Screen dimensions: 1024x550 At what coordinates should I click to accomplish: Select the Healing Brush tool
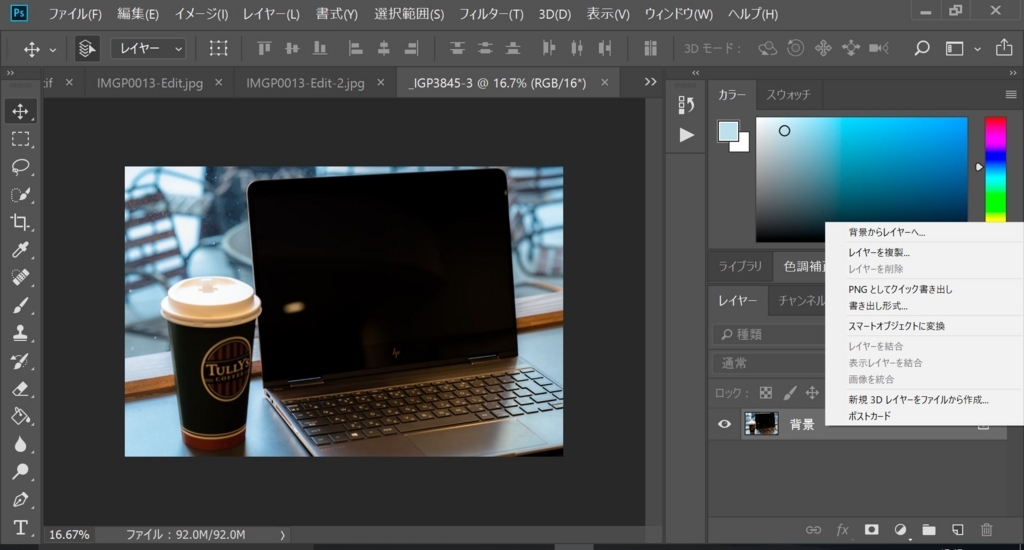coord(20,278)
